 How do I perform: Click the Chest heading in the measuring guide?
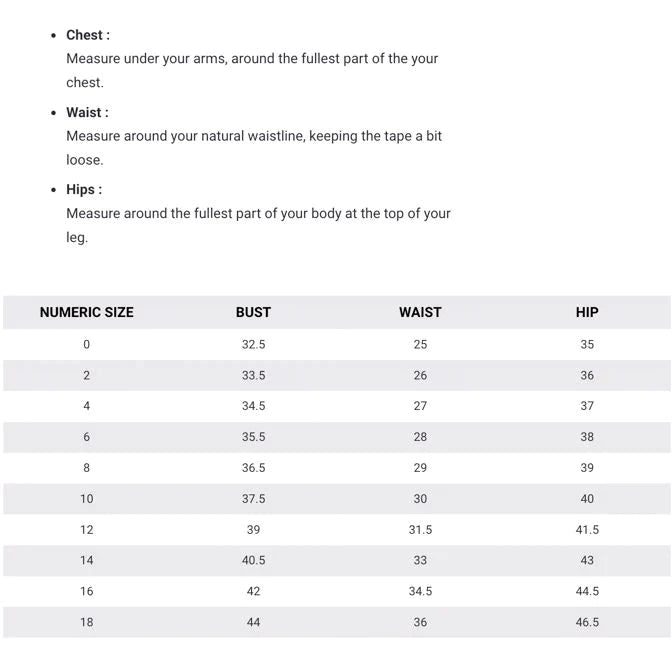point(88,35)
